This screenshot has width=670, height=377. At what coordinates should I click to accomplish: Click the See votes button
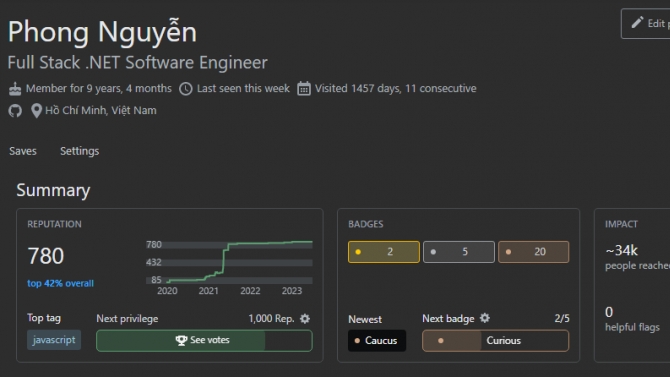[x=204, y=341]
